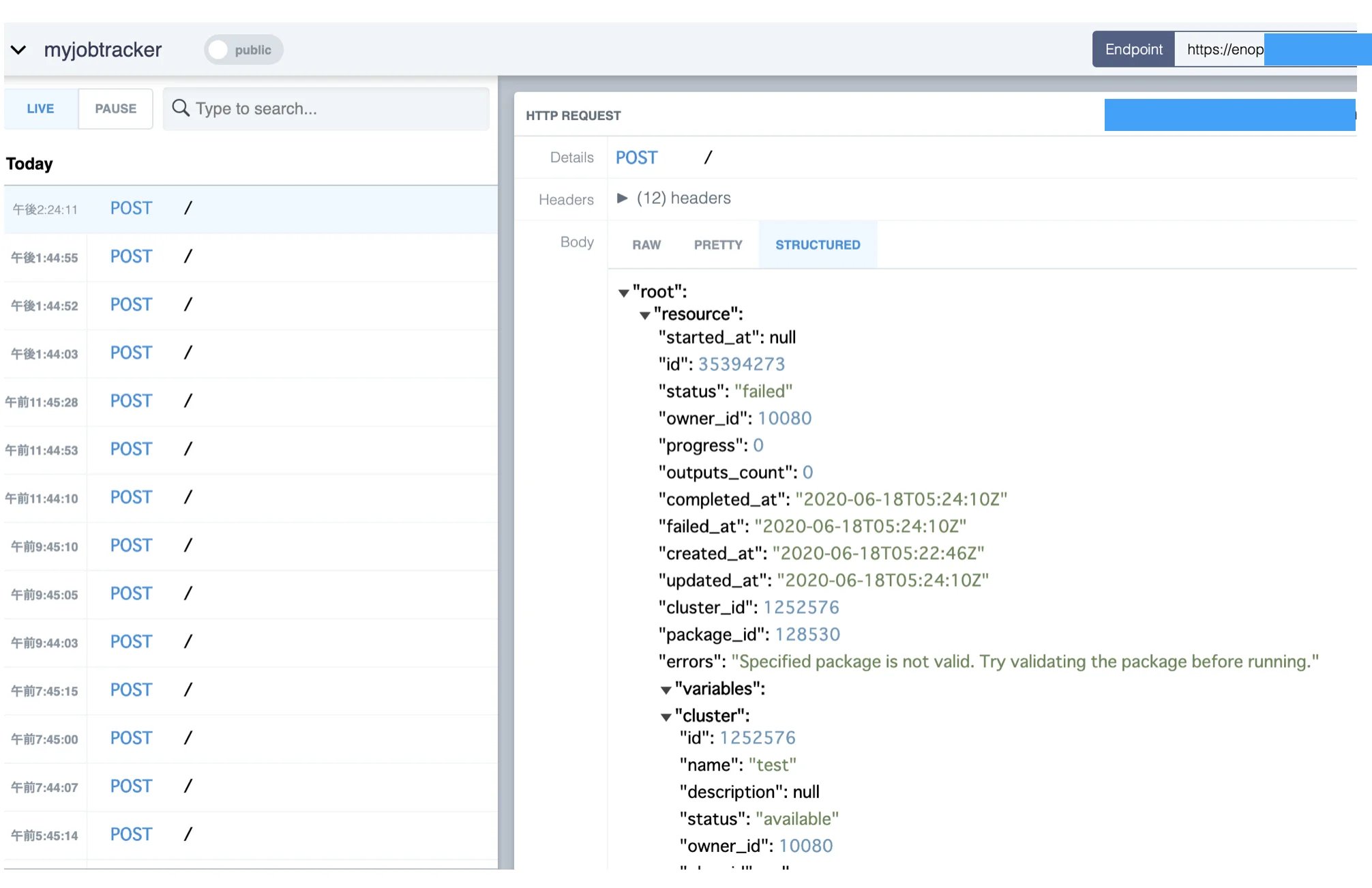
Task: Open the POST request at 午前11:45:28
Action: click(250, 402)
